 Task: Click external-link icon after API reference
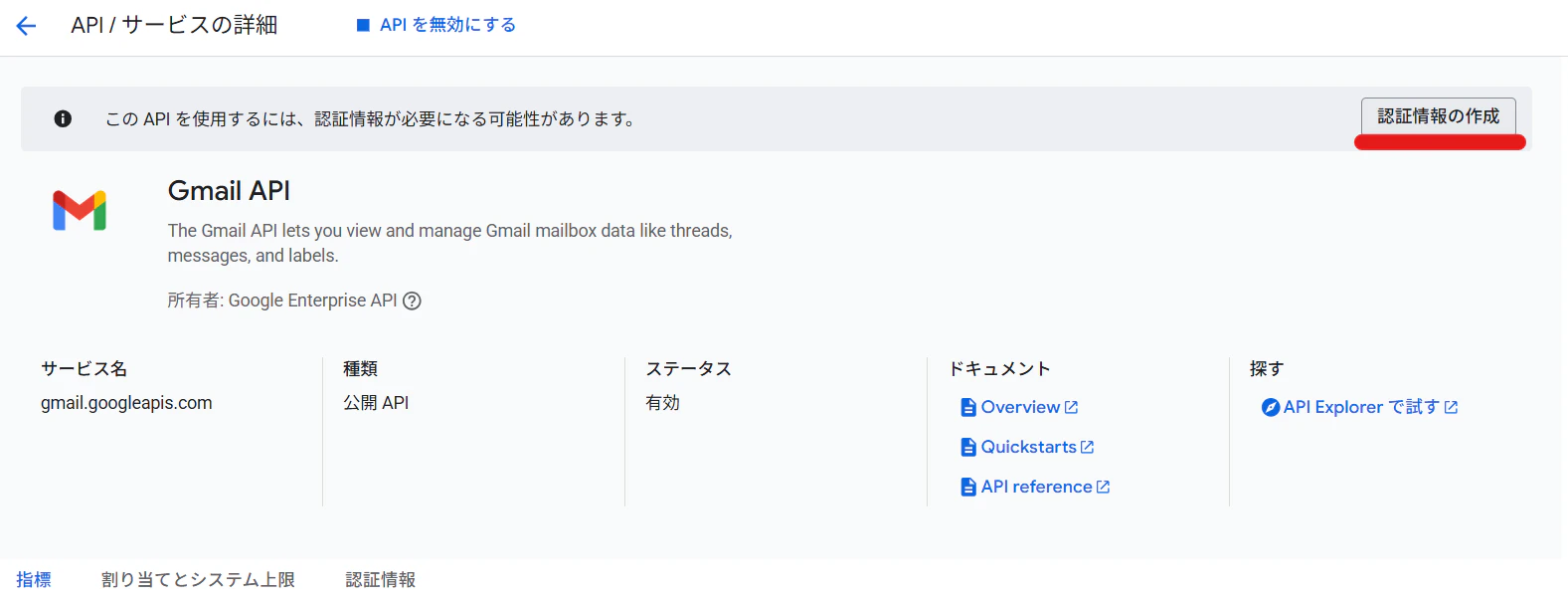click(1103, 487)
